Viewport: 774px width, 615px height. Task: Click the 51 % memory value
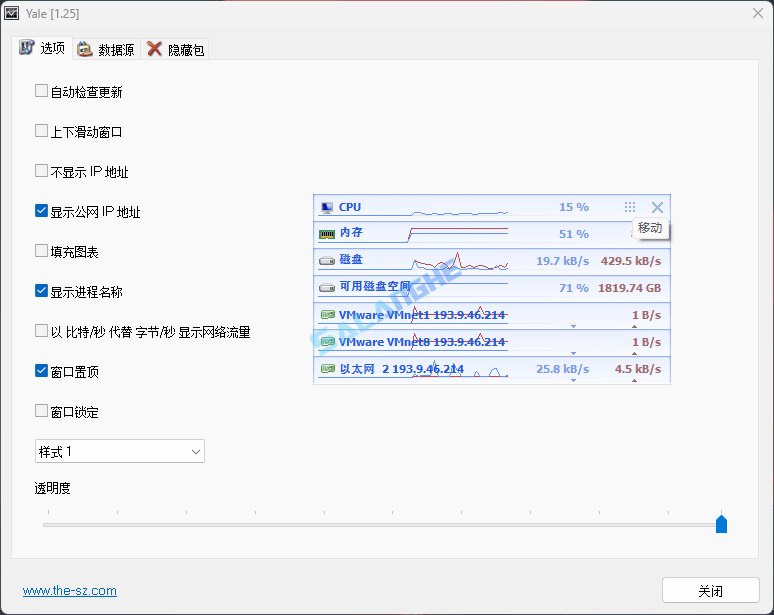pyautogui.click(x=574, y=234)
